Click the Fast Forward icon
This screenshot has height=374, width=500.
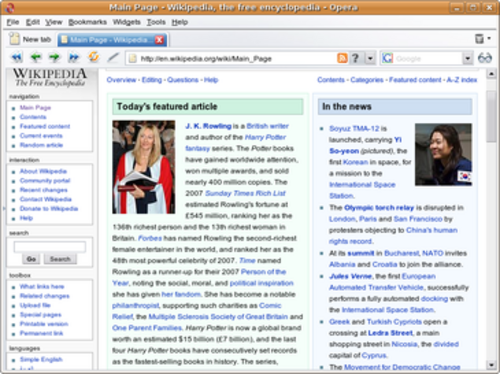pos(73,58)
